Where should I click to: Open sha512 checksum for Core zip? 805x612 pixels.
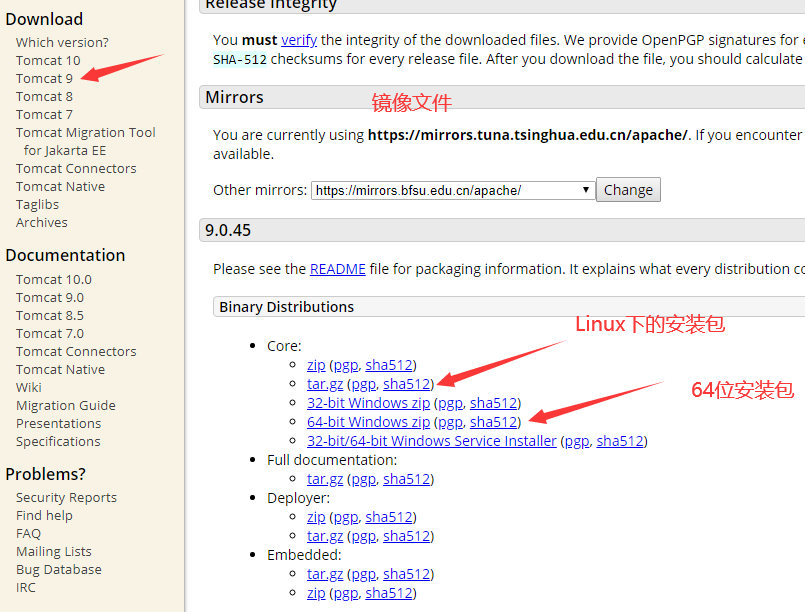389,365
